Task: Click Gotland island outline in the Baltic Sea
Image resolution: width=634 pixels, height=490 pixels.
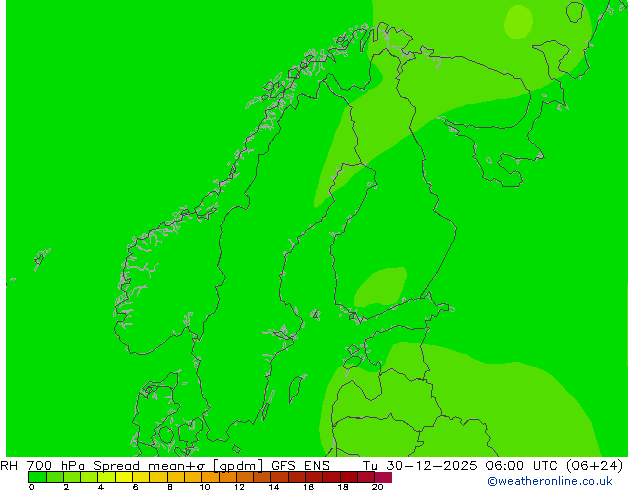Action: 297,389
